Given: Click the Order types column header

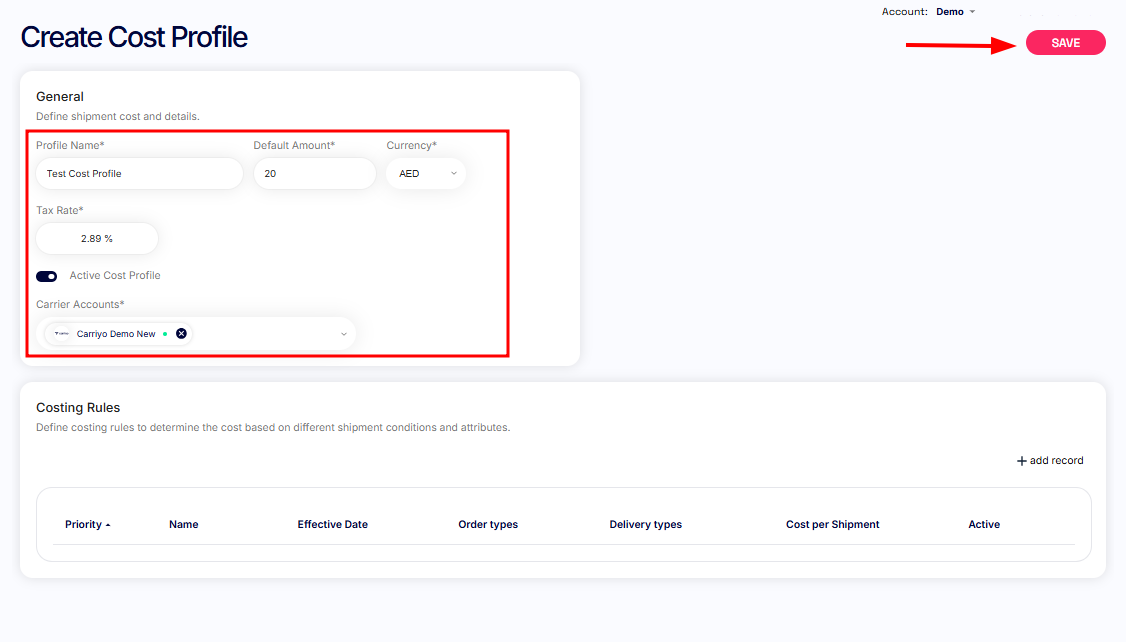Looking at the screenshot, I should tap(488, 525).
